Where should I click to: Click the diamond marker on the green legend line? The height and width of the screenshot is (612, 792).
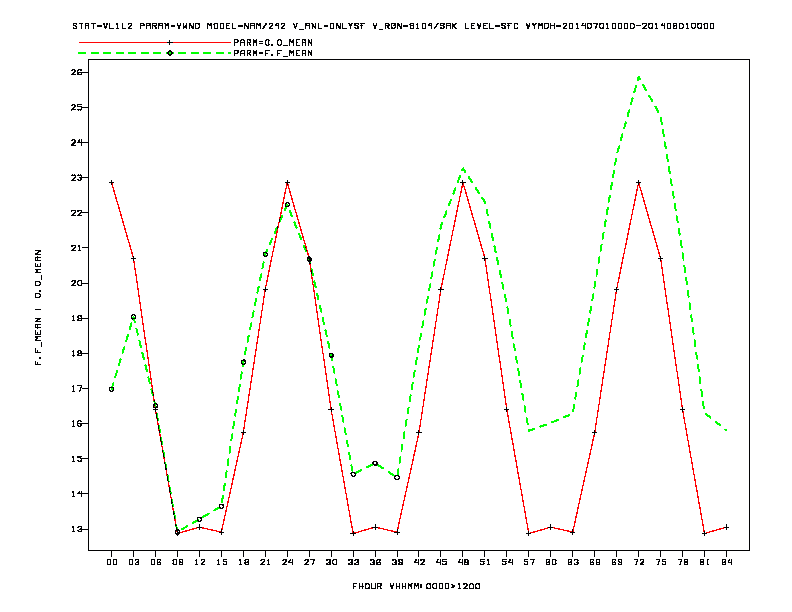tap(170, 53)
